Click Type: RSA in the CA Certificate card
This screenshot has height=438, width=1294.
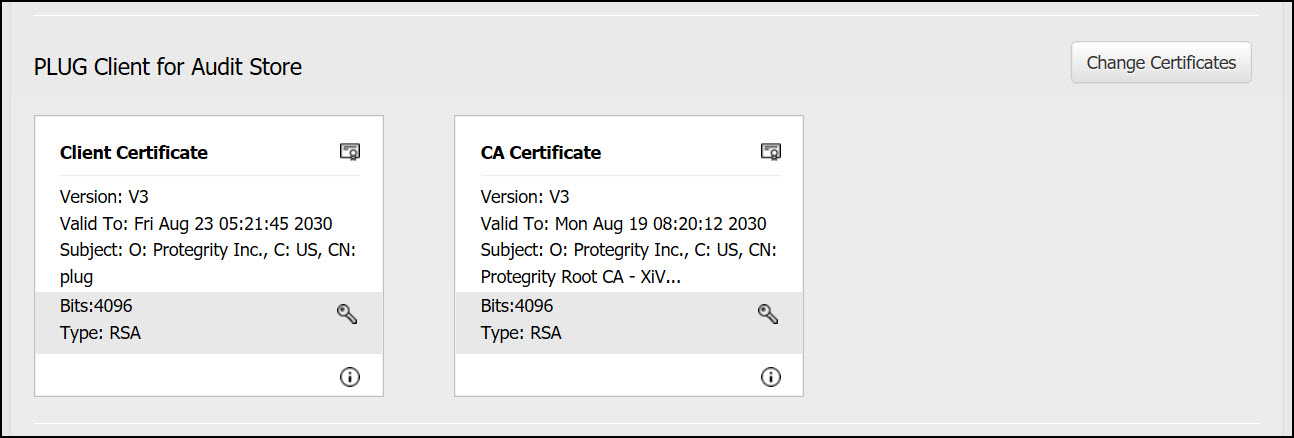(521, 333)
